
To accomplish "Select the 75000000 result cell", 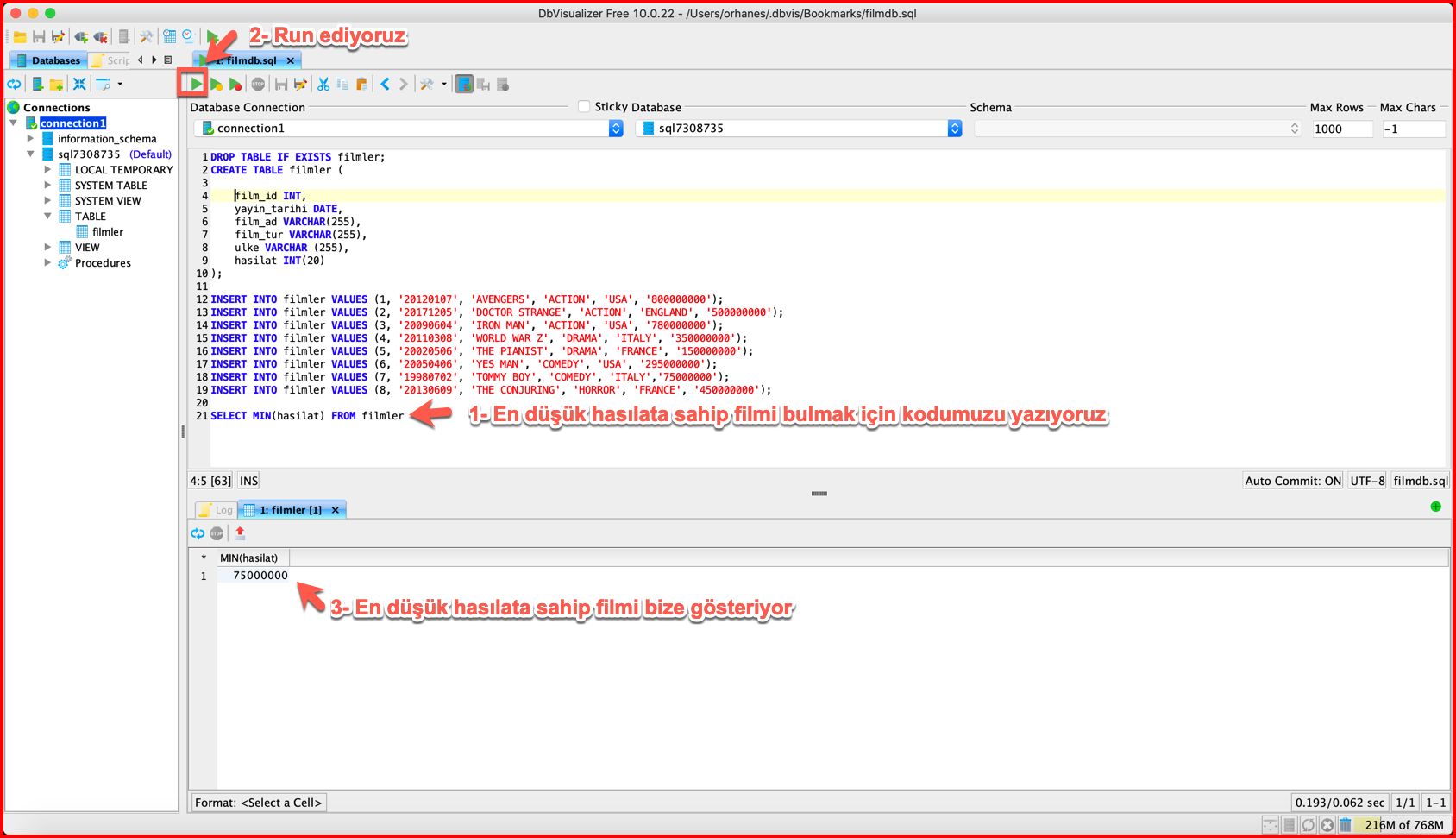I will (254, 576).
